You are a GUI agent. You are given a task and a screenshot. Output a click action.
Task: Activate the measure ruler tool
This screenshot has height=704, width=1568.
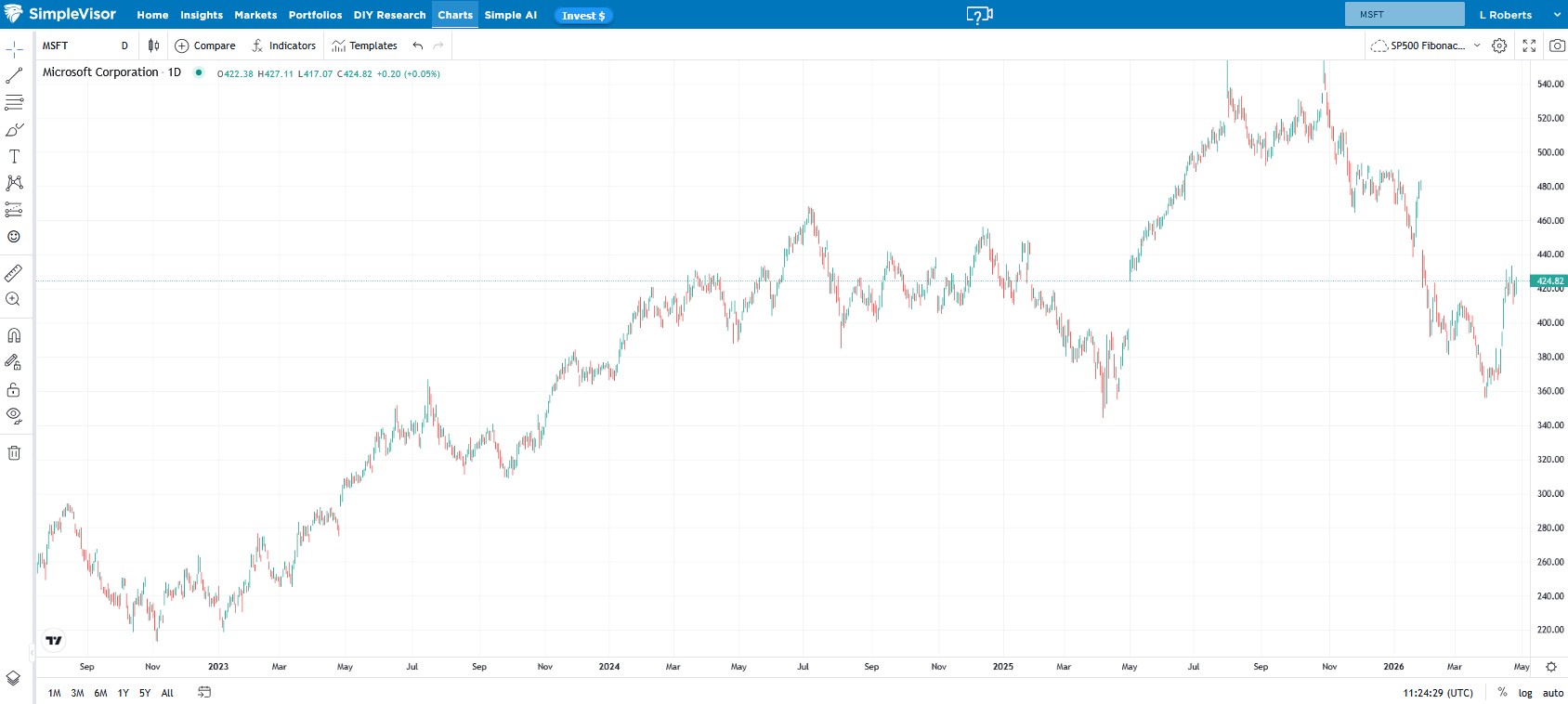(x=14, y=273)
